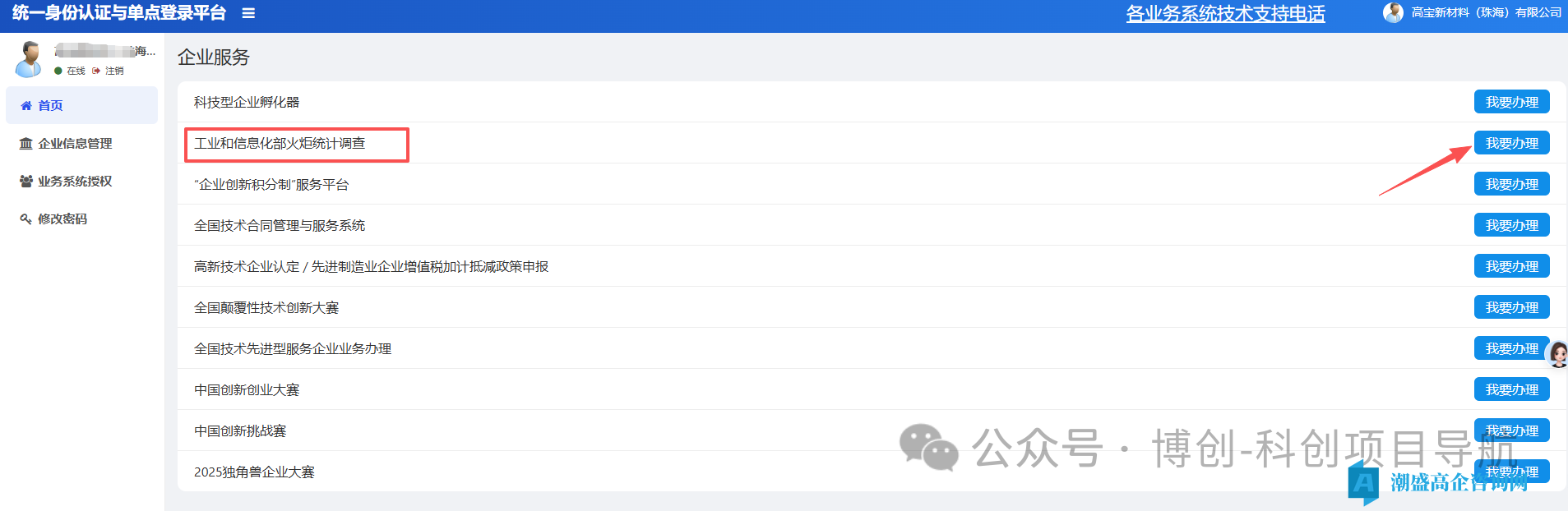
Task: Click 我要办理 for 全国技术合同管理与服务系统
Action: click(1511, 225)
